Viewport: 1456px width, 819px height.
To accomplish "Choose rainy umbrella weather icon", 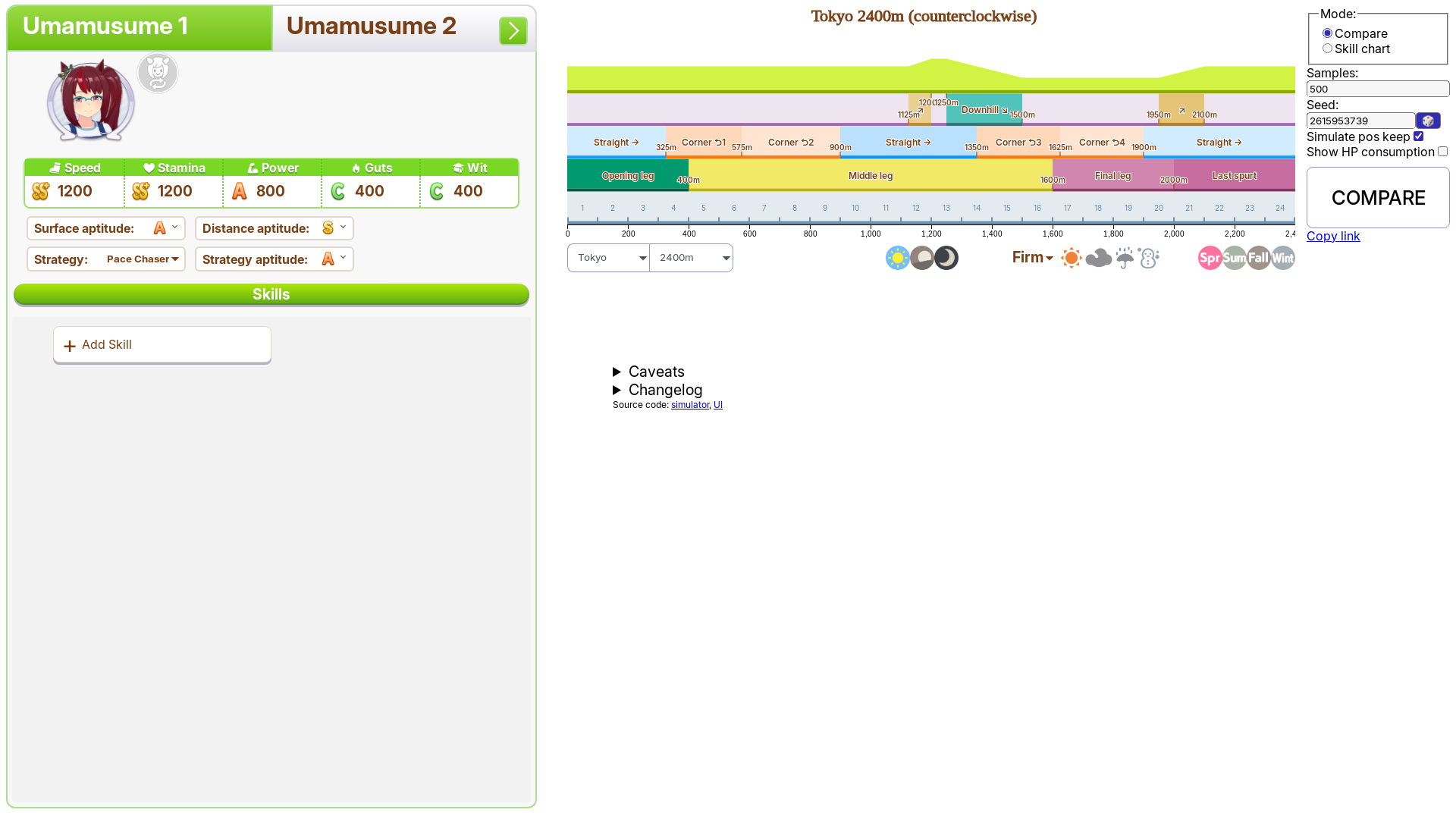I will point(1125,258).
